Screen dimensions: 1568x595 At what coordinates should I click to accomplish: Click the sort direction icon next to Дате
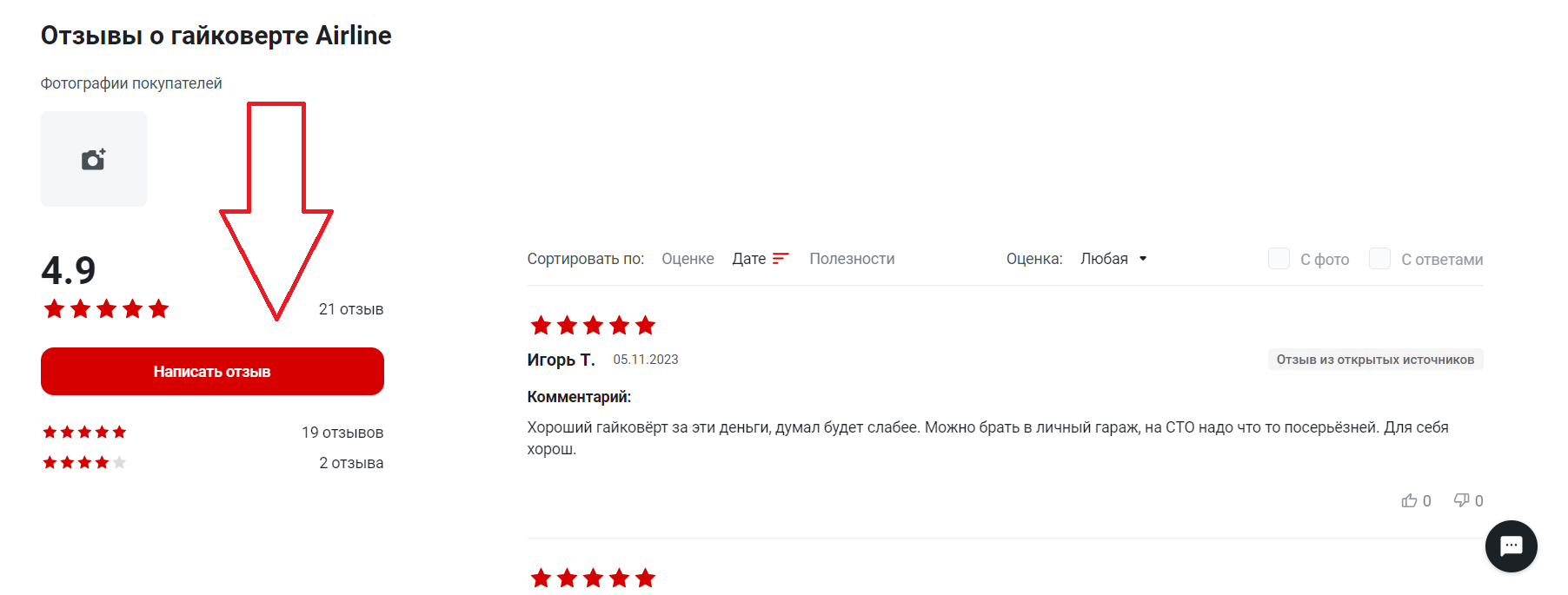point(781,259)
